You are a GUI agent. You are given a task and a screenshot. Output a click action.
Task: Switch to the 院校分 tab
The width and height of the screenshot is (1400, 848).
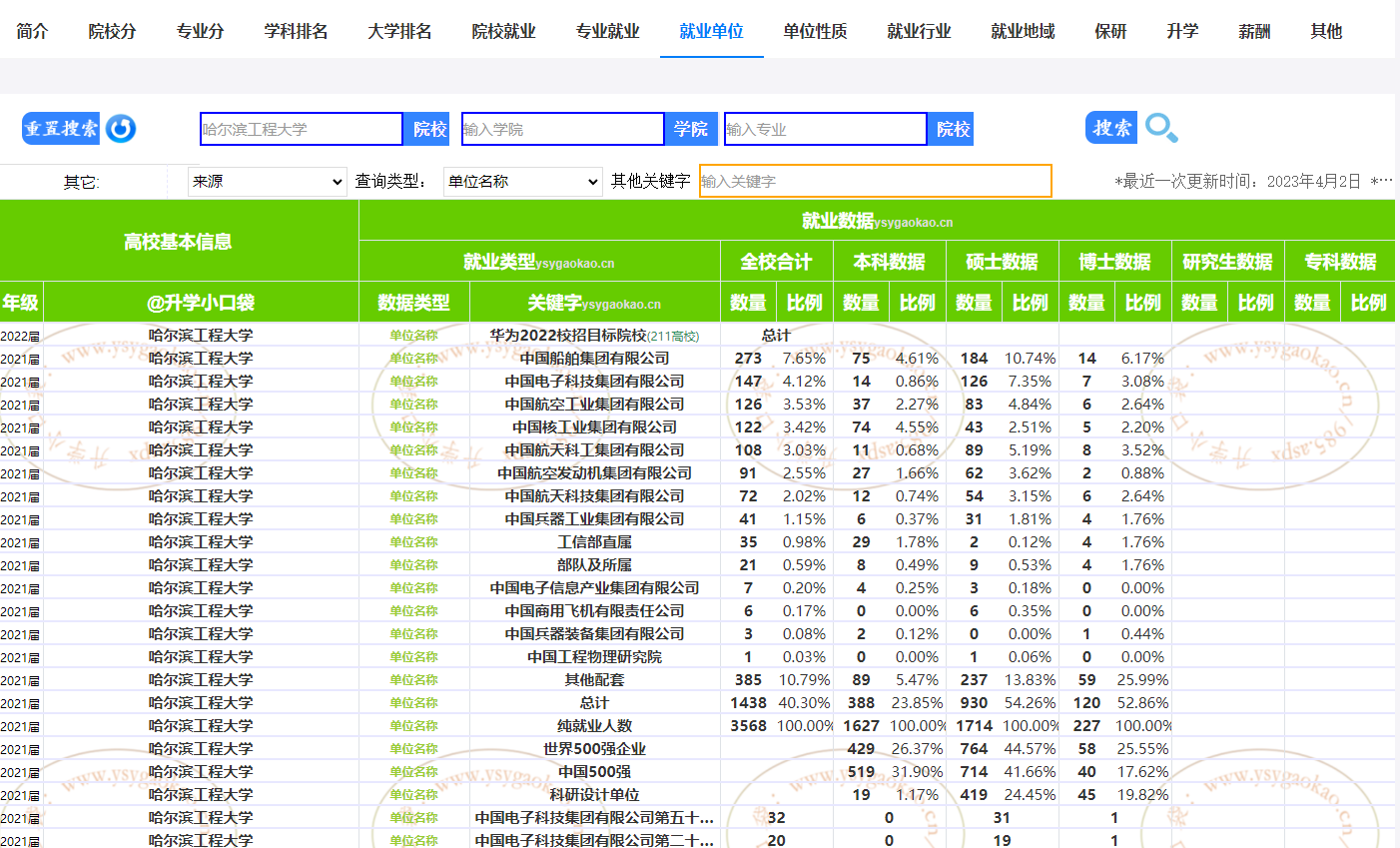[x=112, y=31]
